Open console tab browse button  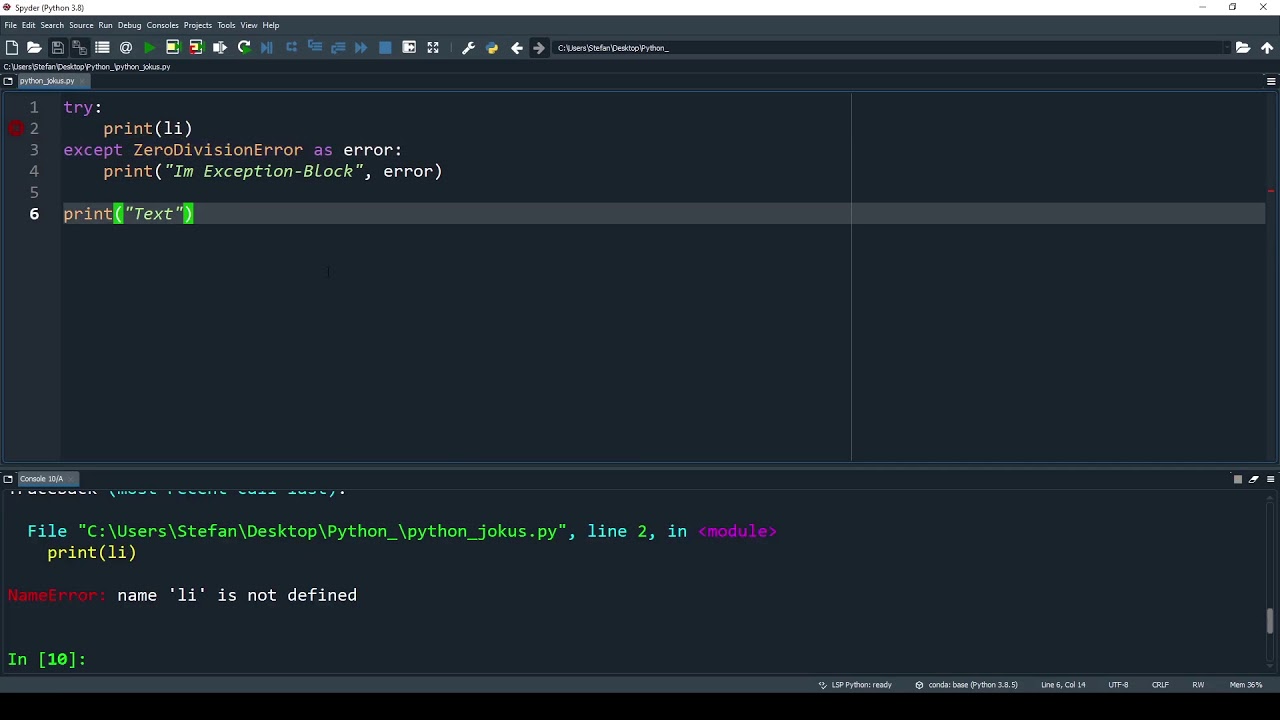tap(8, 479)
